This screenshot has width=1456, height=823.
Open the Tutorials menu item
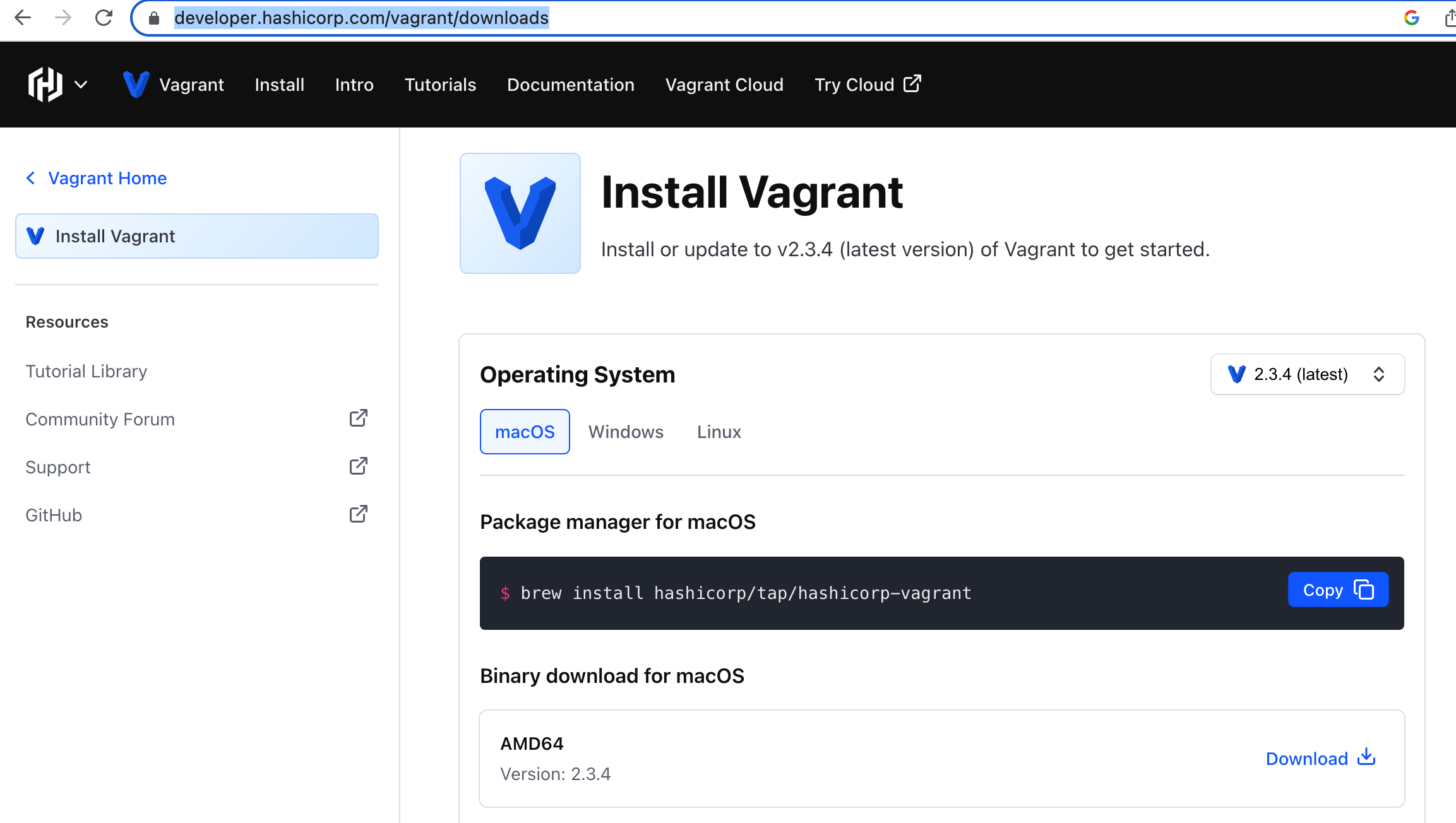coord(440,85)
